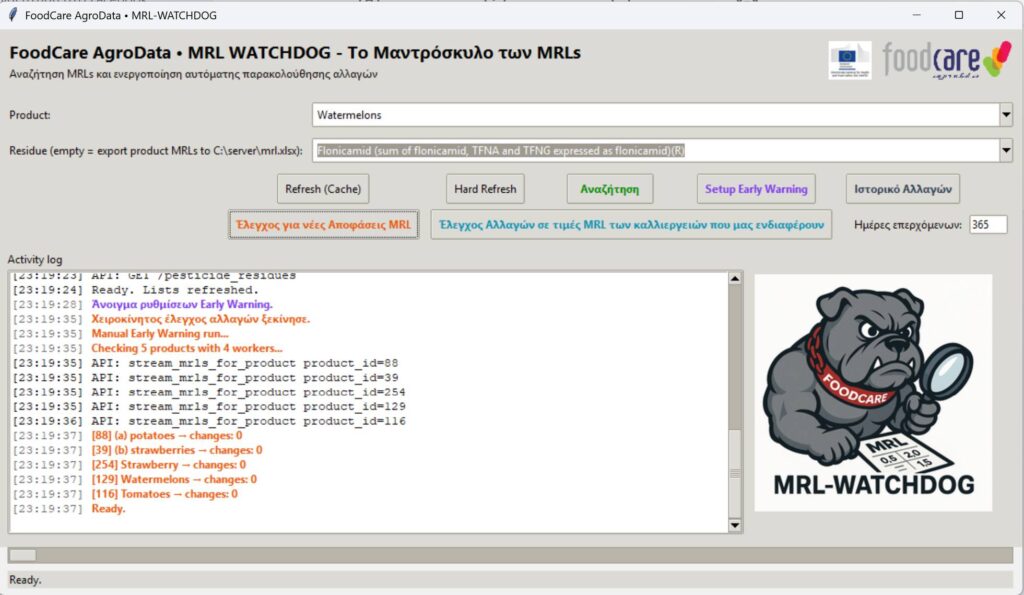1024x595 pixels.
Task: Click the activity log vertical scrollbar thumb
Action: coord(735,474)
